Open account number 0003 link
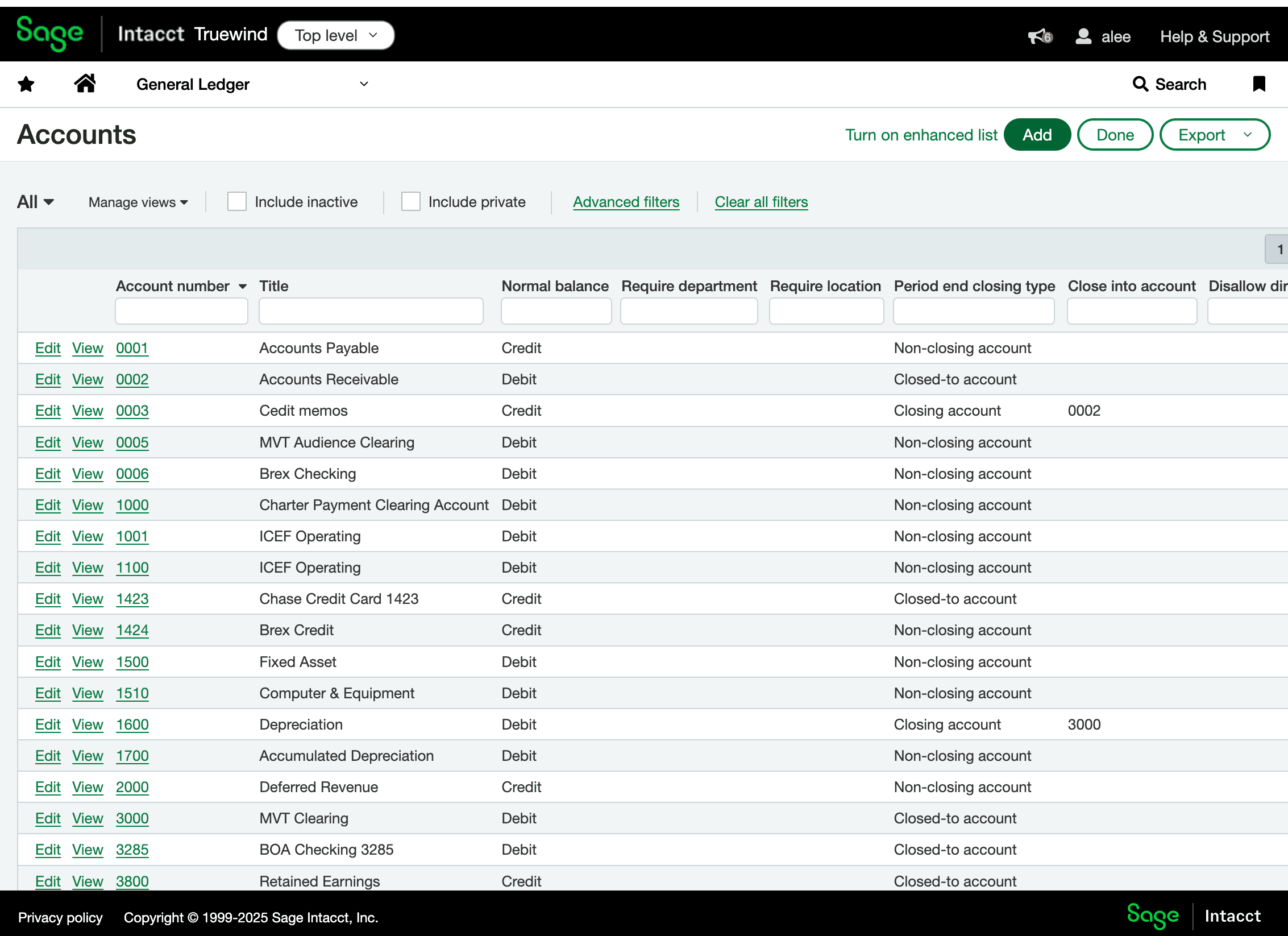This screenshot has height=936, width=1288. [132, 411]
